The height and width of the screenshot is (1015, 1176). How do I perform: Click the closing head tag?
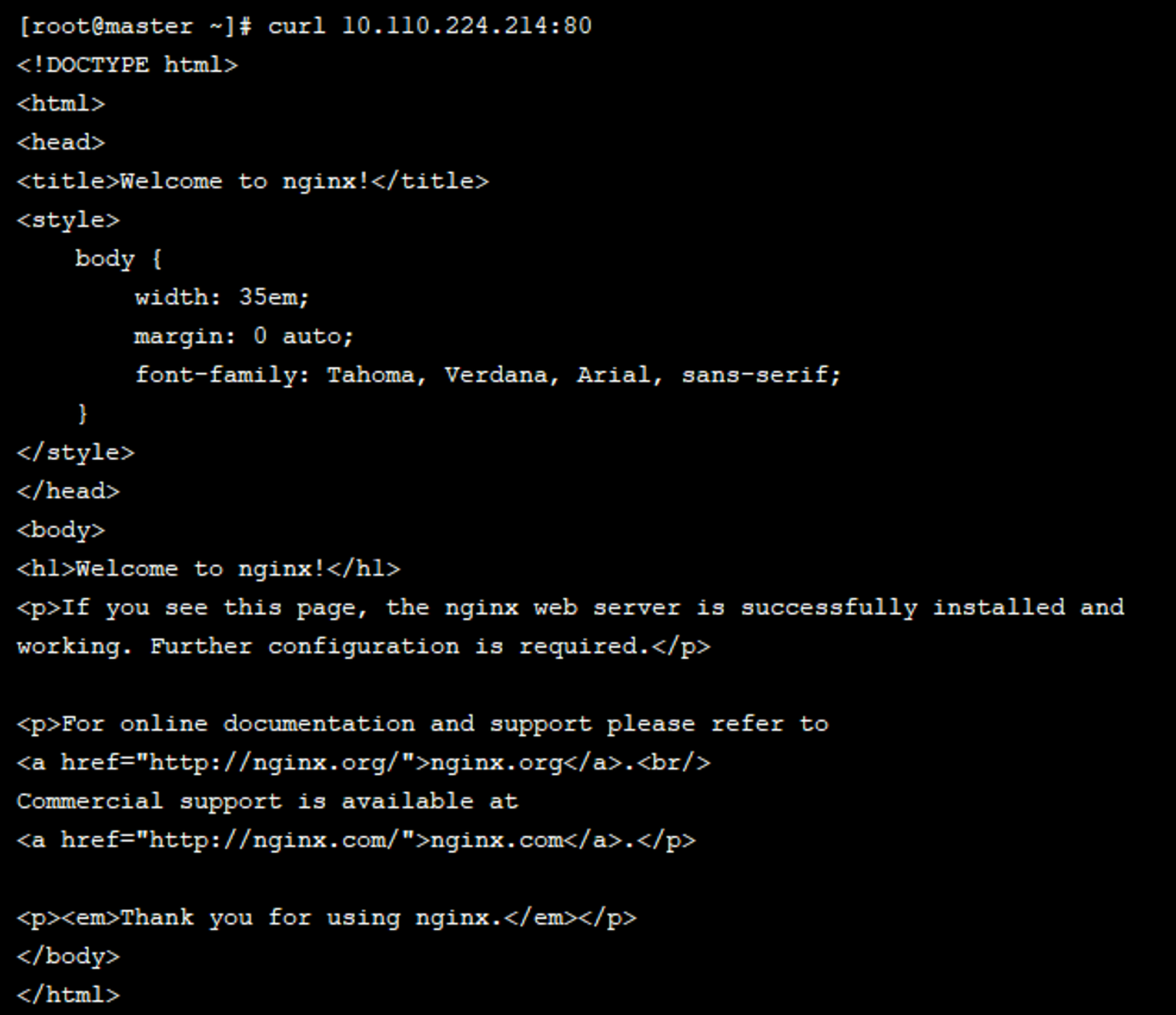pyautogui.click(x=68, y=491)
